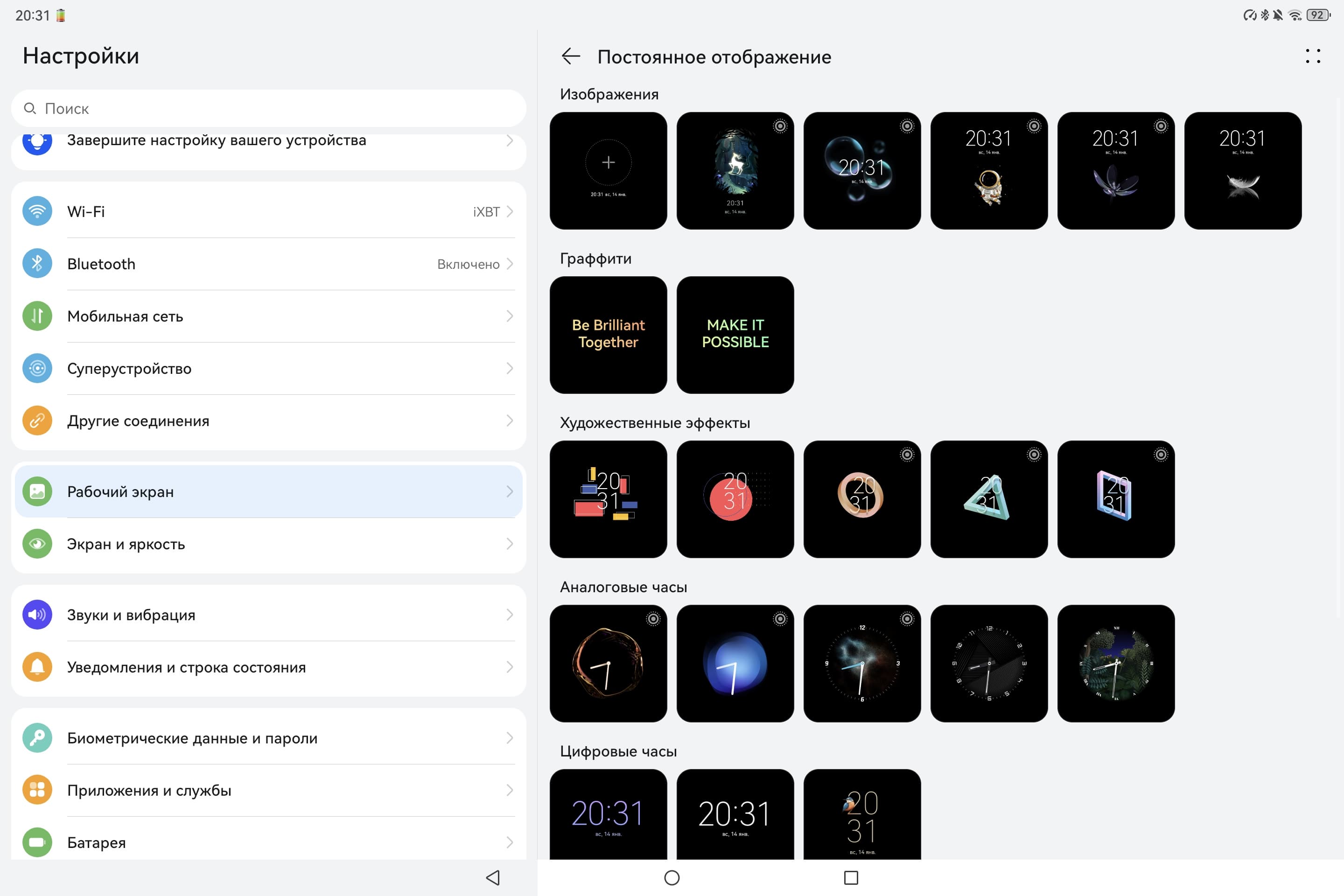Tap the Wi-Fi settings icon

click(x=37, y=211)
